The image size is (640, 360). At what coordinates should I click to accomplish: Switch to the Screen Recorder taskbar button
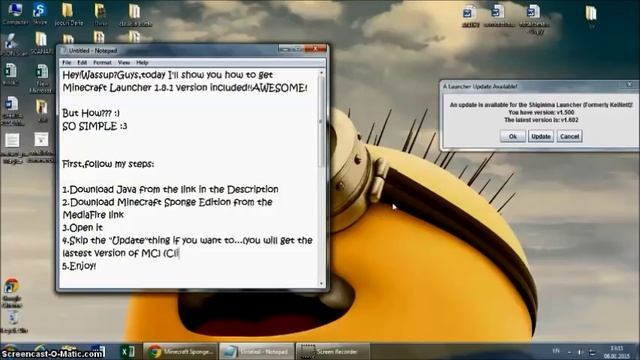coord(333,351)
